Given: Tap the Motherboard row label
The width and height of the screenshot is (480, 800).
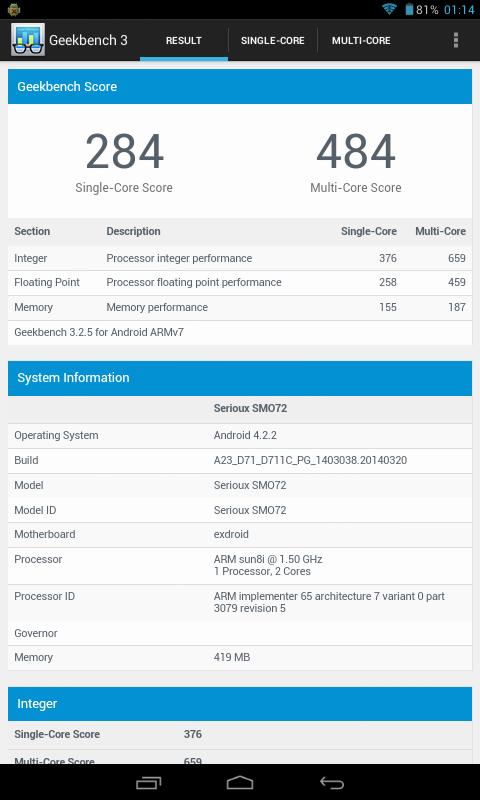Looking at the screenshot, I should click(44, 534).
